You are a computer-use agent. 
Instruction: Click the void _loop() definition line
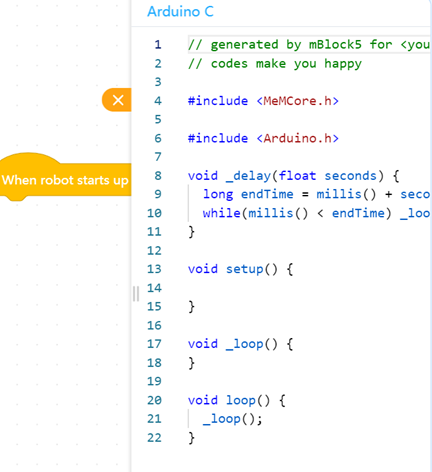[240, 344]
